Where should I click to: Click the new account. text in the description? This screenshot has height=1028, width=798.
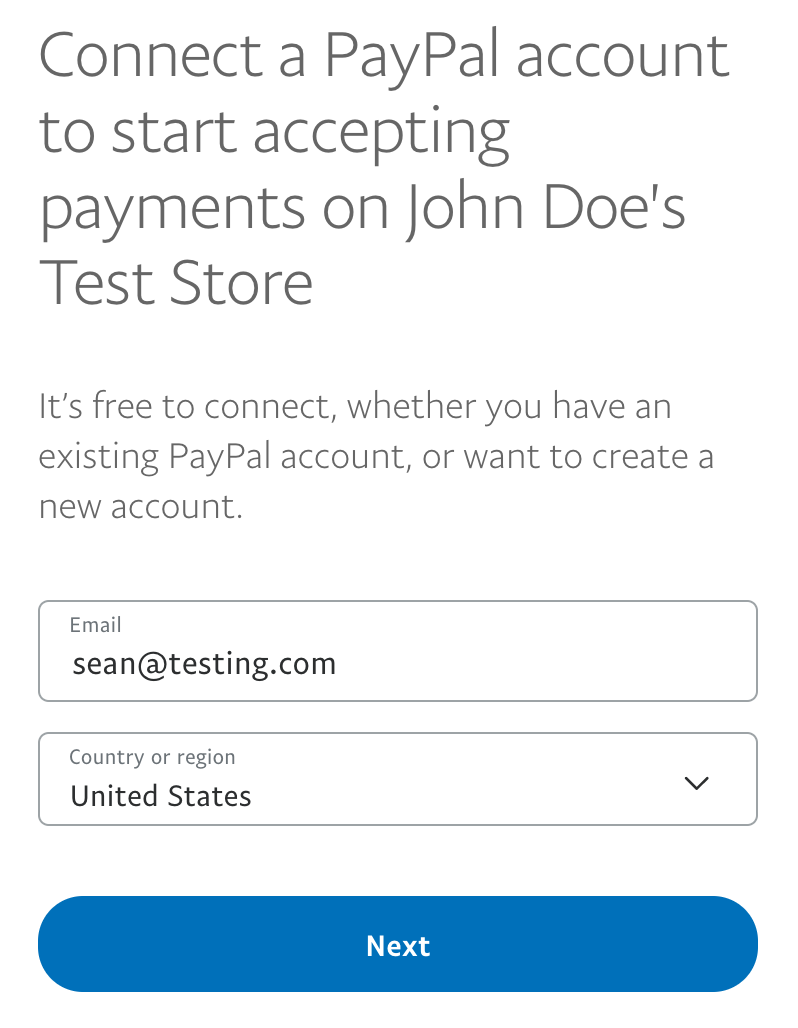click(x=141, y=506)
